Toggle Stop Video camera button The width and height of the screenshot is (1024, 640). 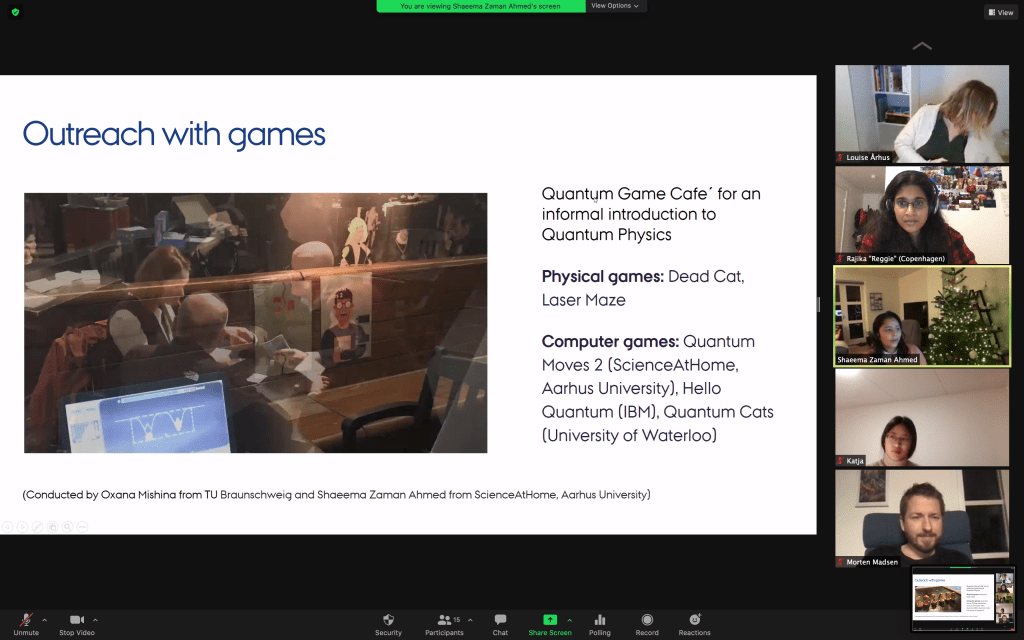(77, 620)
